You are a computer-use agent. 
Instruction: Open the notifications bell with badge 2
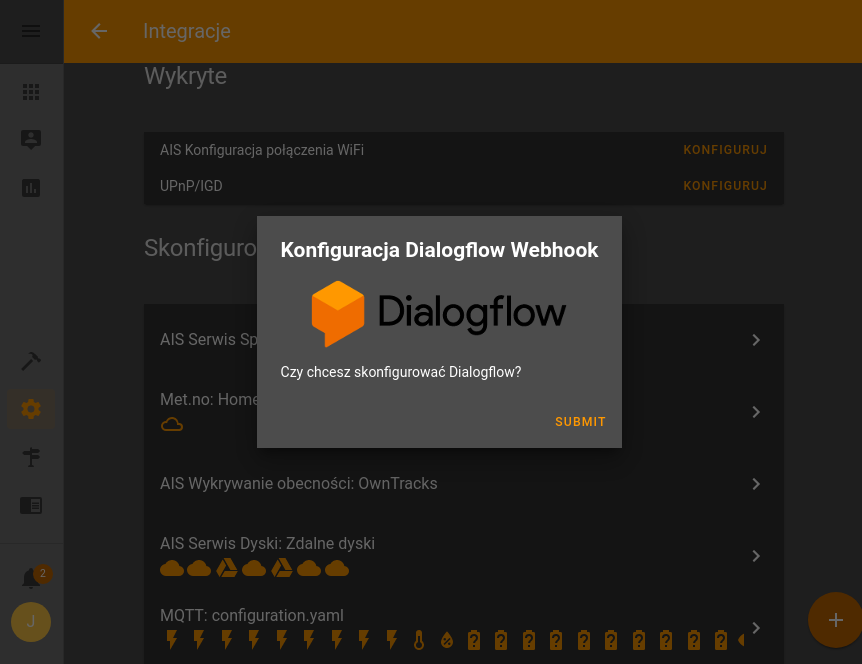31,577
